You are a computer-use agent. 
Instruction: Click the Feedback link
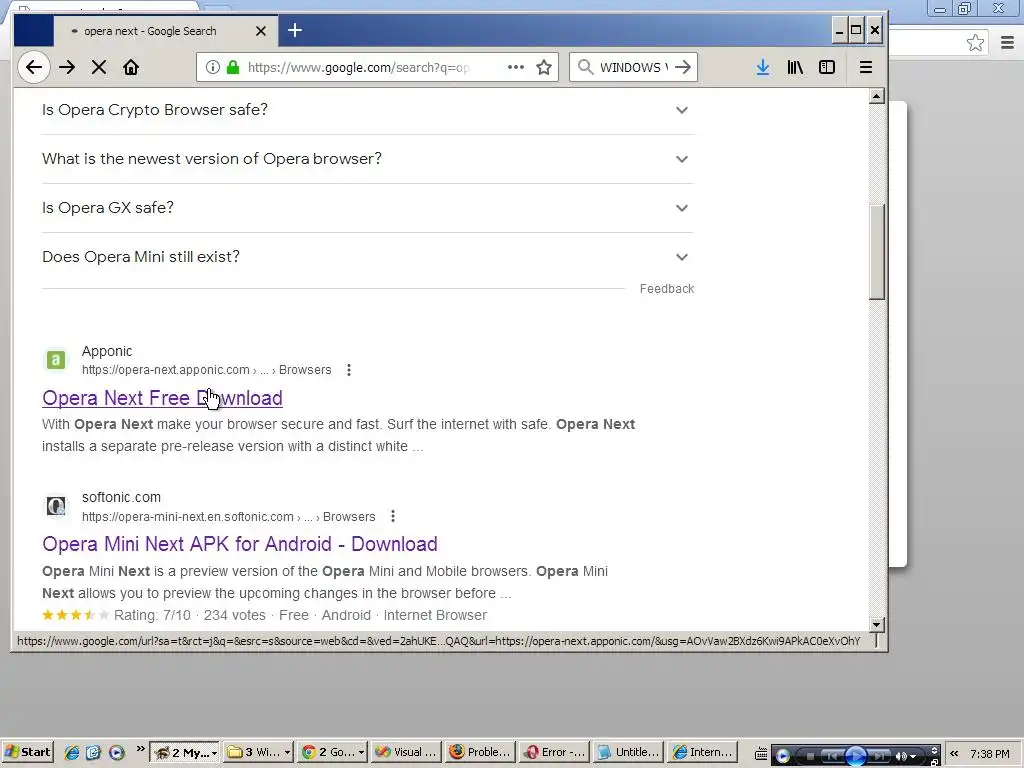tap(667, 289)
